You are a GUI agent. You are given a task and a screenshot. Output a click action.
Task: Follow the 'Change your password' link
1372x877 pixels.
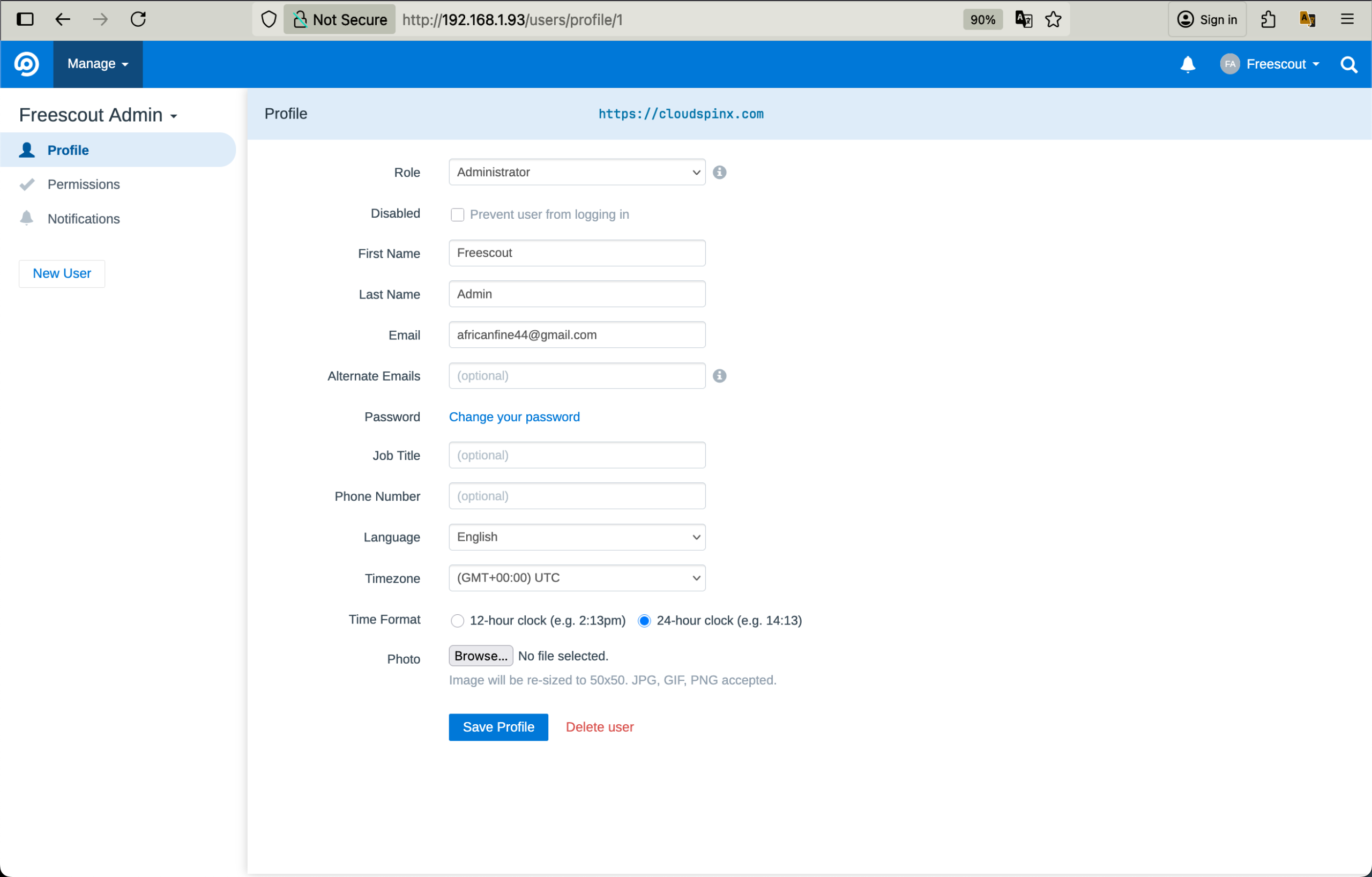(x=513, y=417)
